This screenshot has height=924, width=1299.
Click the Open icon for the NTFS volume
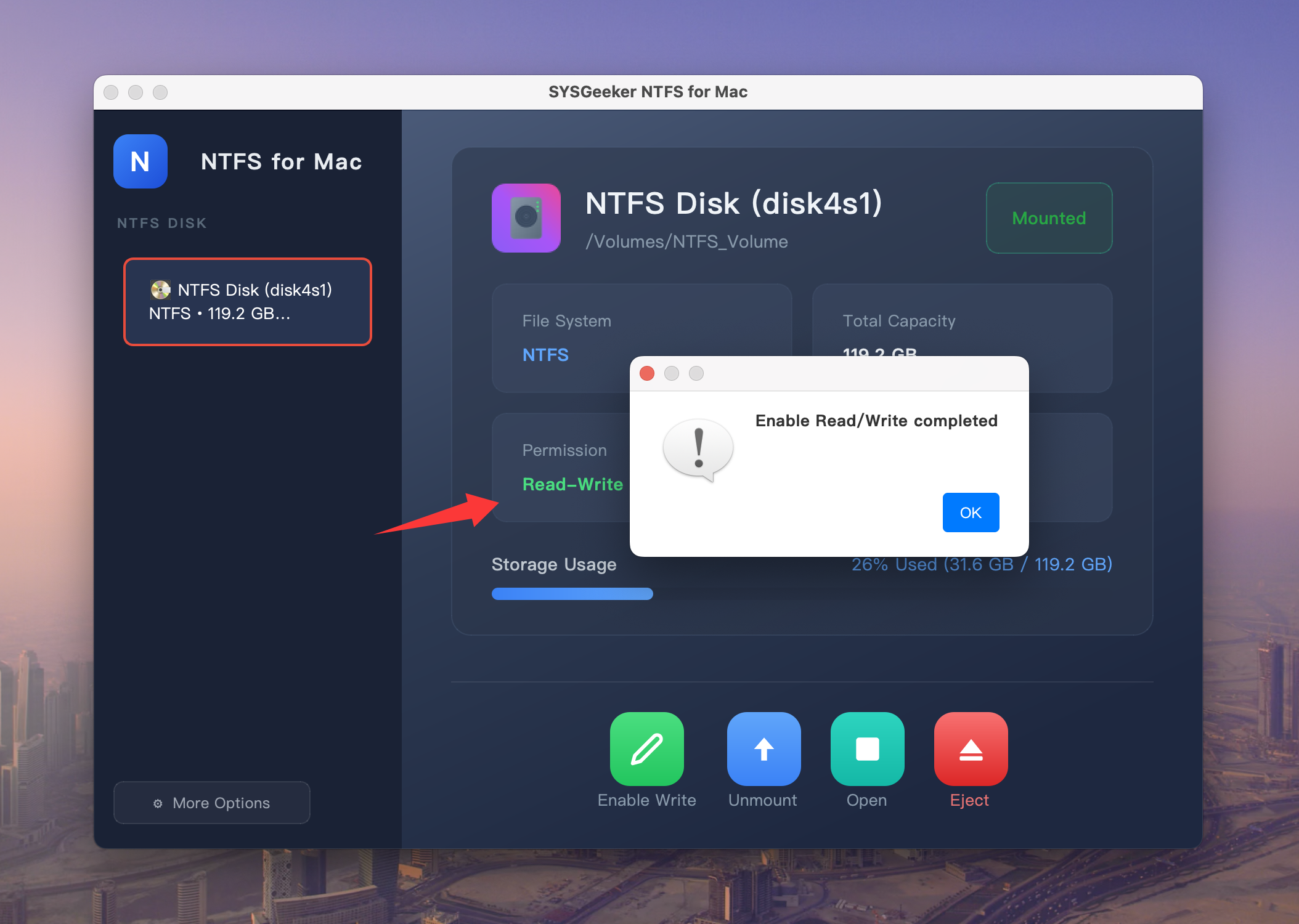click(x=866, y=749)
